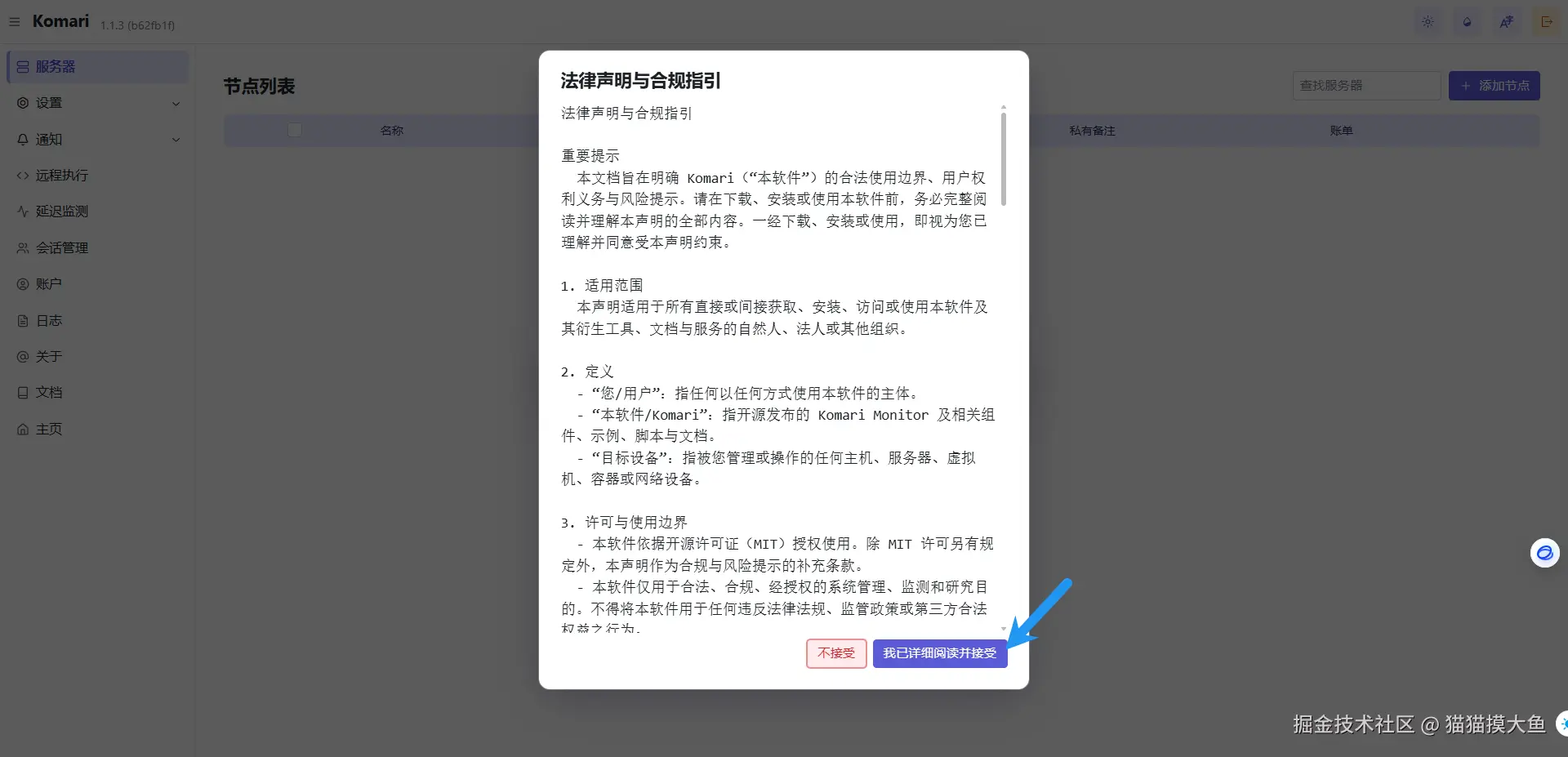The width and height of the screenshot is (1568, 757).
Task: Click the 重要提示 heading in dialog
Action: coord(590,156)
